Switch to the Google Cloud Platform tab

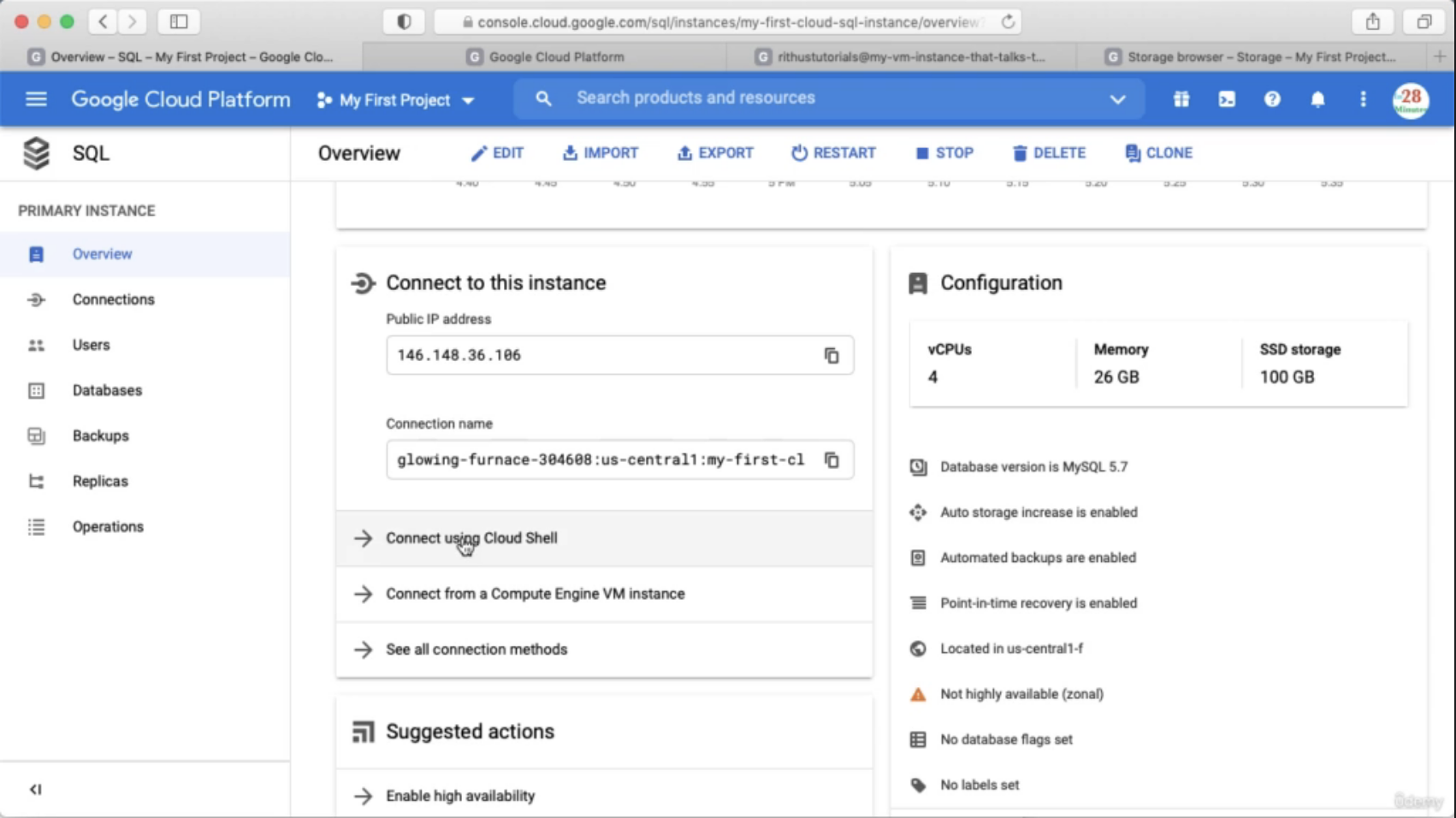[x=545, y=56]
